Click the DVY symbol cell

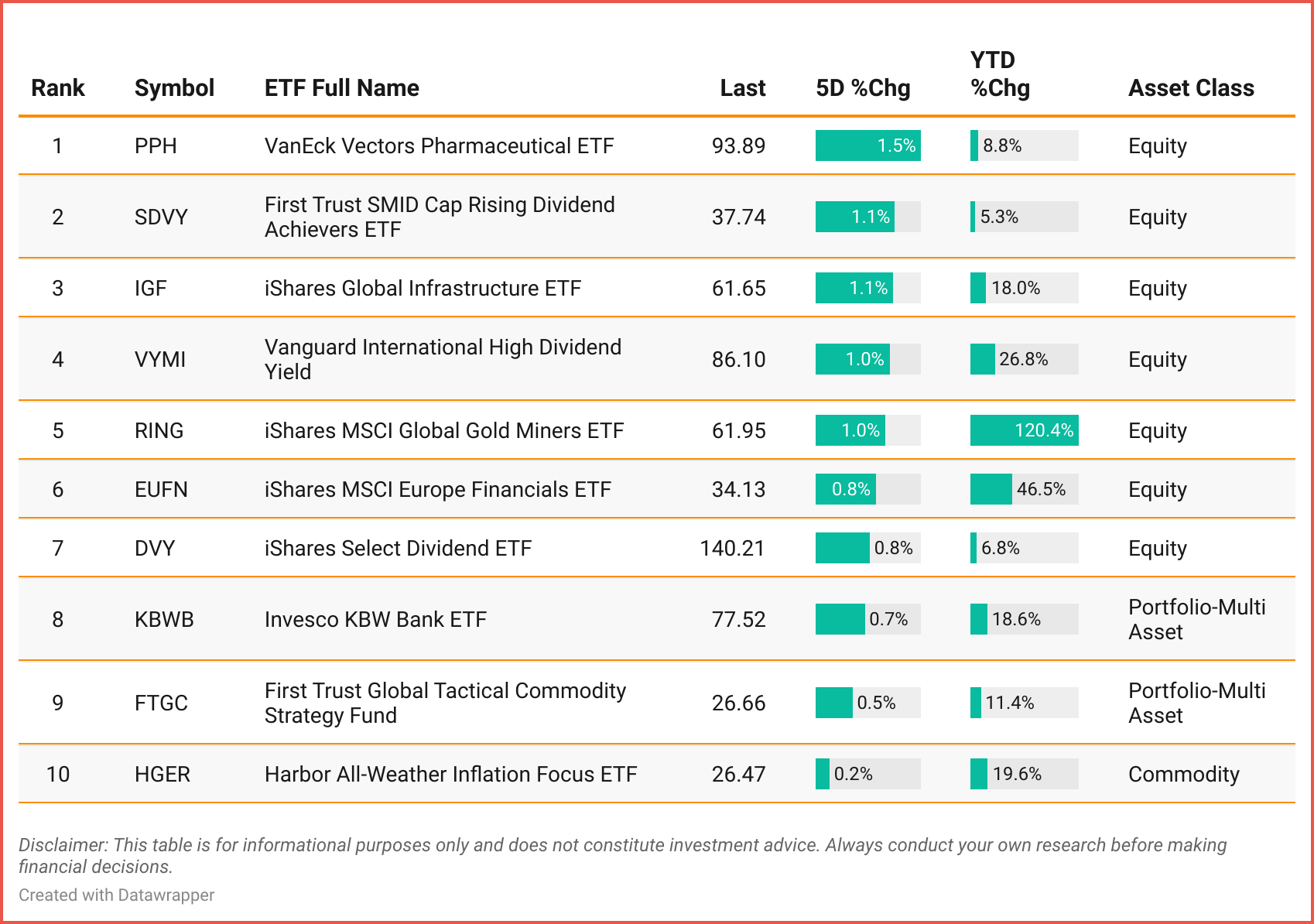tap(155, 549)
